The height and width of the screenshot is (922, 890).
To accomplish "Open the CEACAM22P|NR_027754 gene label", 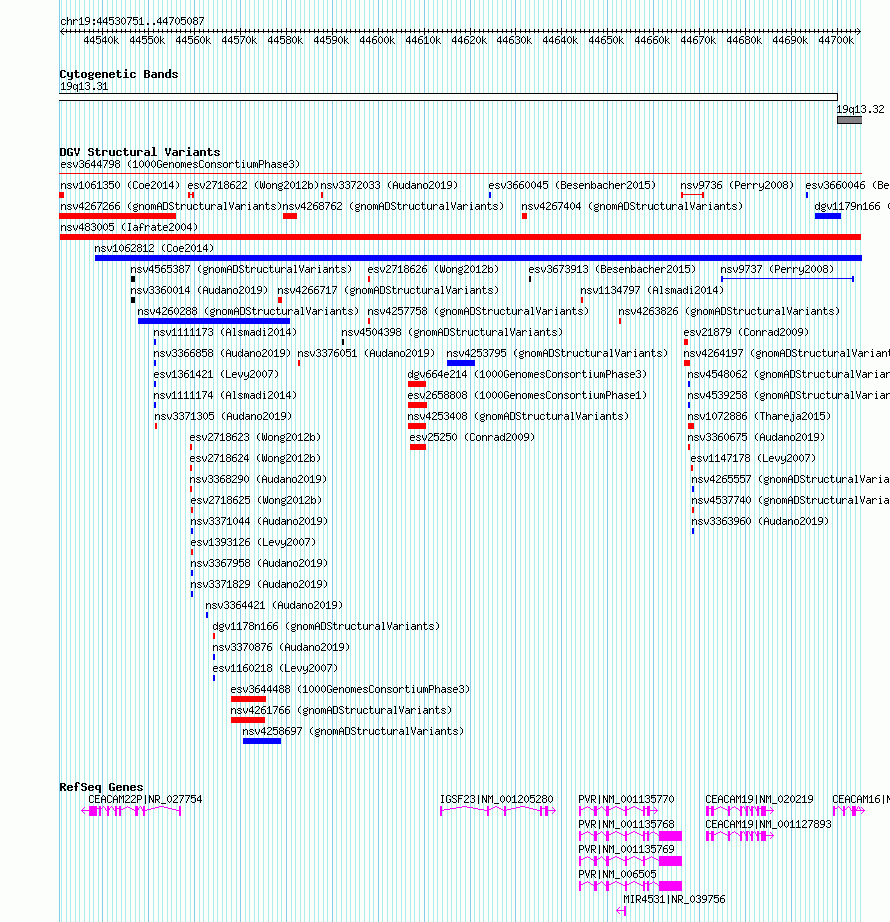I will click(x=145, y=799).
